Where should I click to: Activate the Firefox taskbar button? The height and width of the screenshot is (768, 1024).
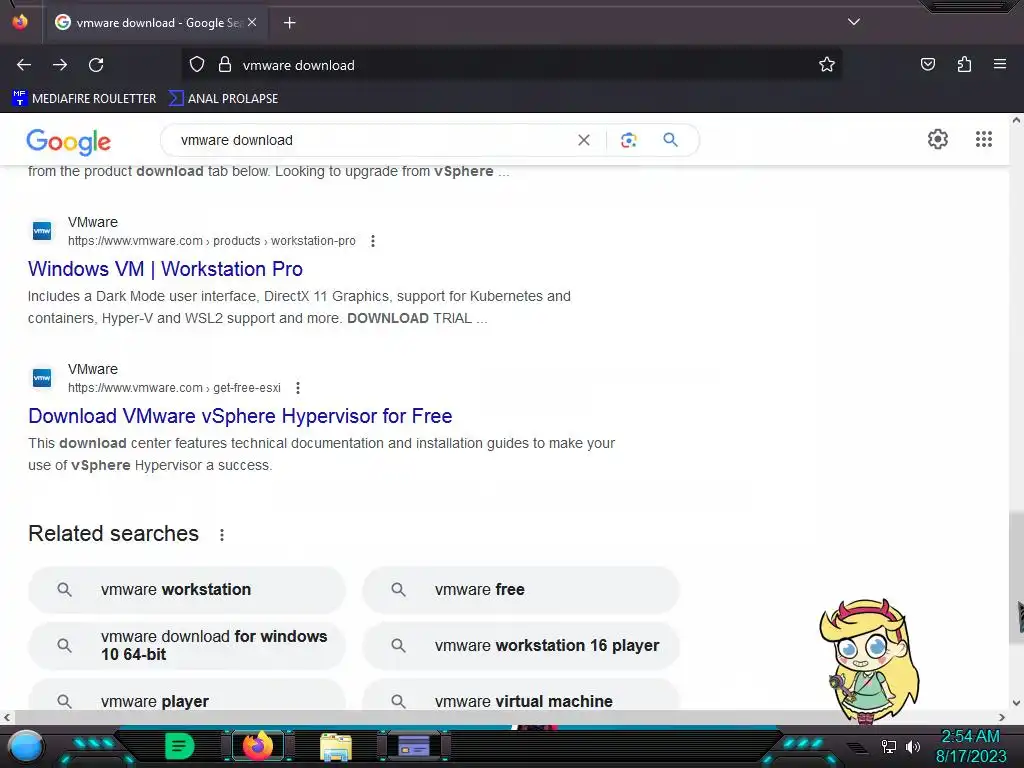(258, 746)
